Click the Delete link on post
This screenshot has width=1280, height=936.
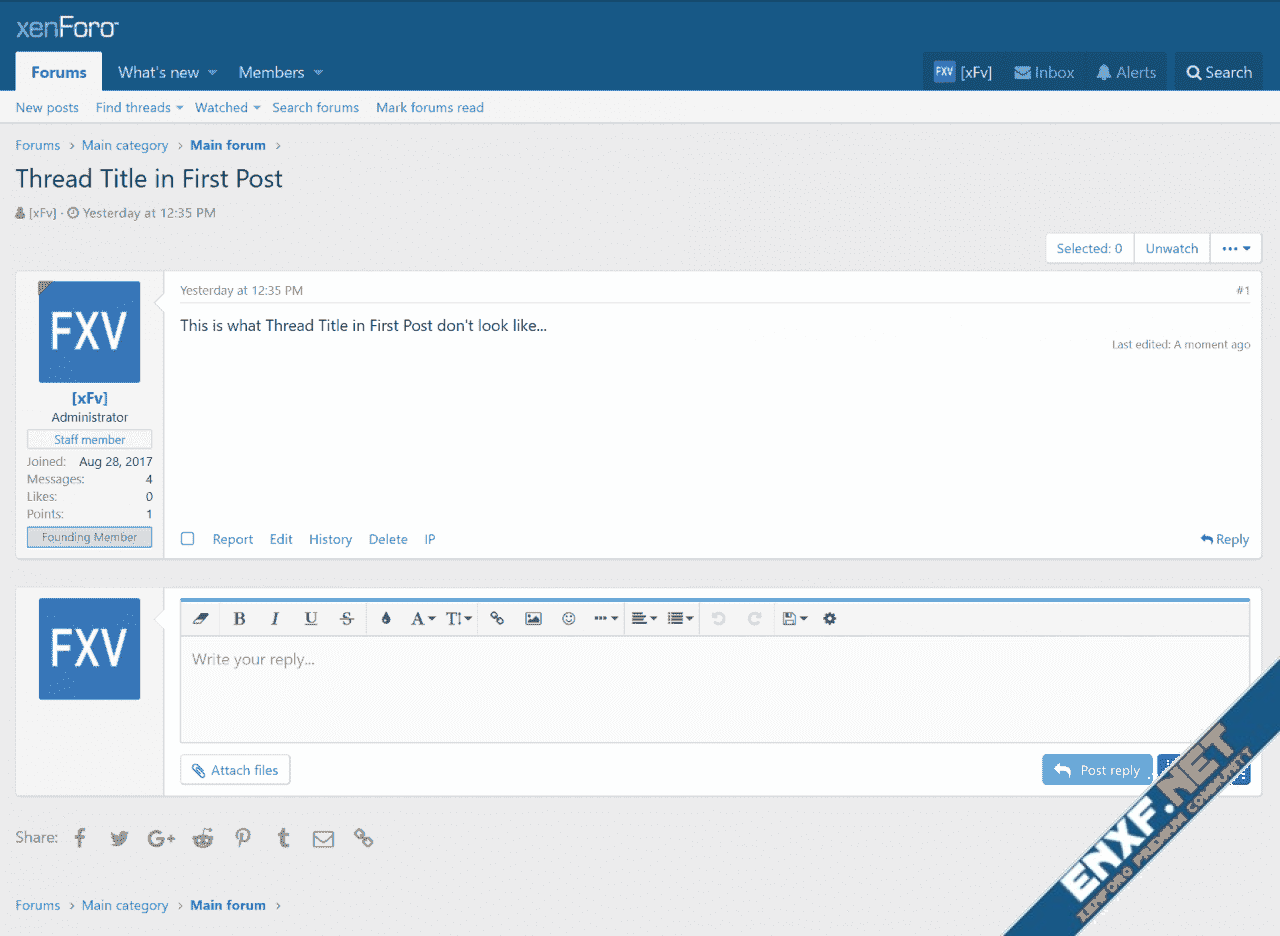[x=388, y=539]
